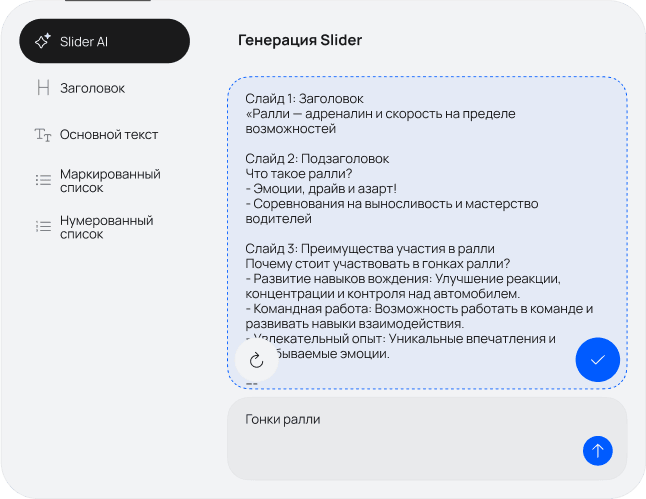Click the Slider AI sparkle icon
The width and height of the screenshot is (646, 499).
[x=43, y=41]
